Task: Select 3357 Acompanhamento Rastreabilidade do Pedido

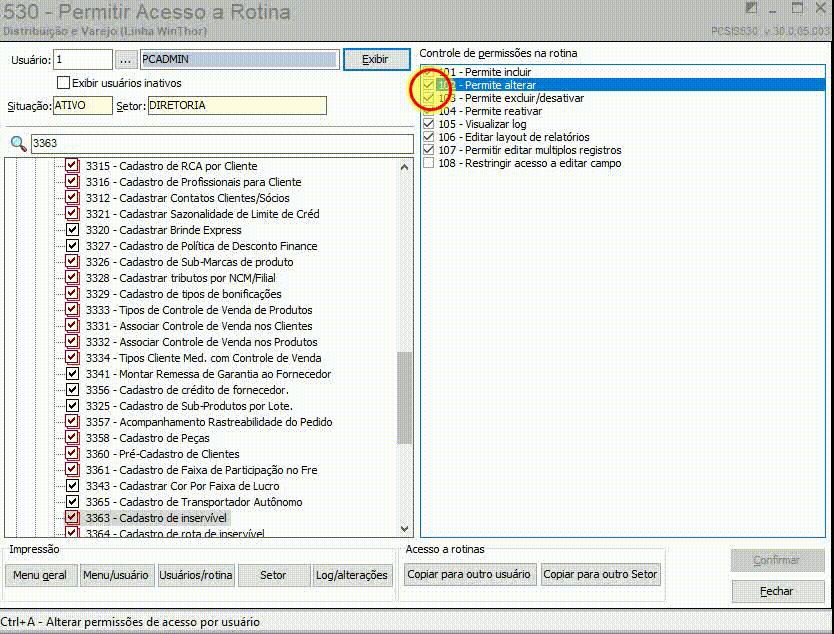Action: pyautogui.click(x=209, y=422)
